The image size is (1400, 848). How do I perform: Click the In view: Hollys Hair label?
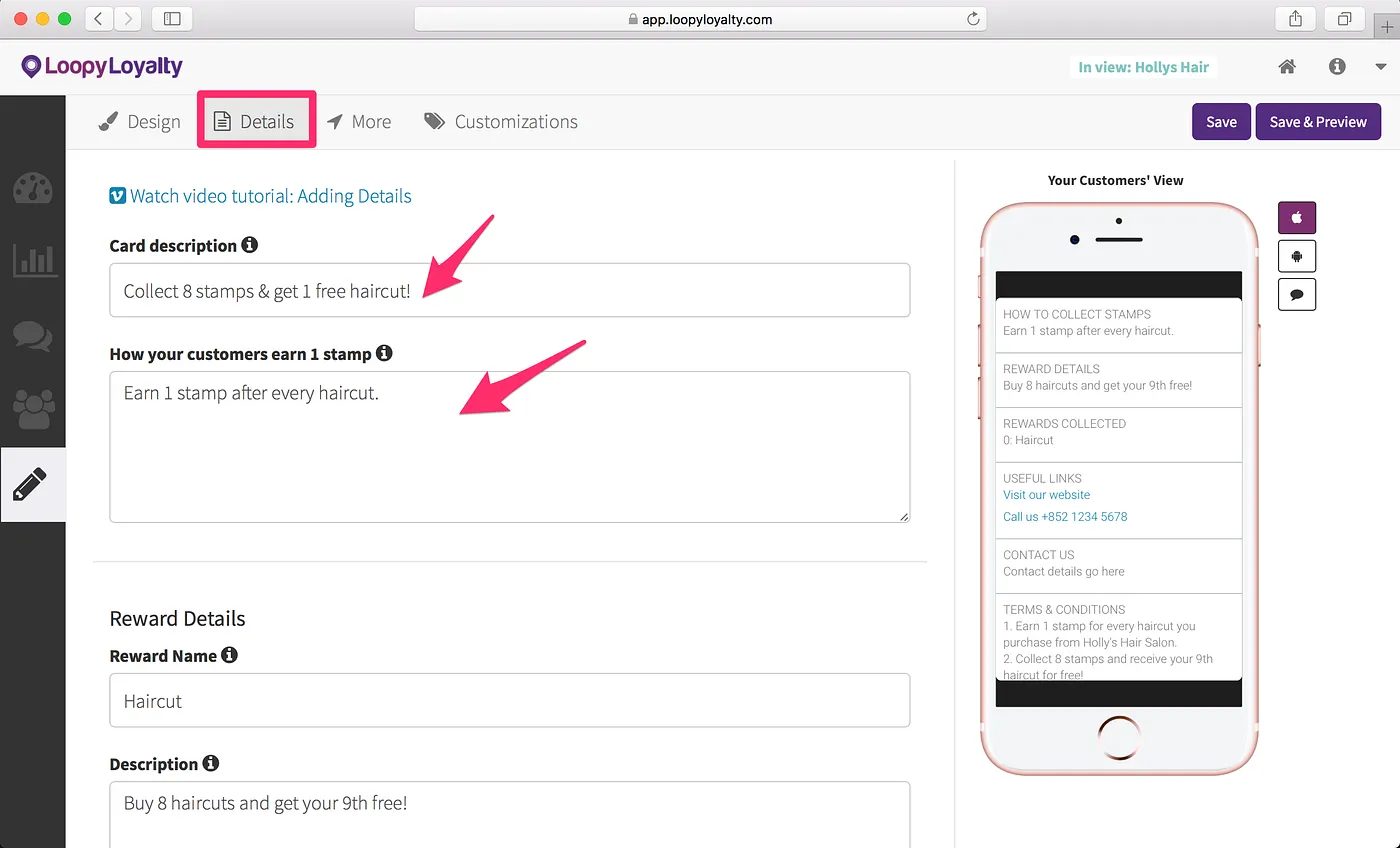tap(1143, 67)
